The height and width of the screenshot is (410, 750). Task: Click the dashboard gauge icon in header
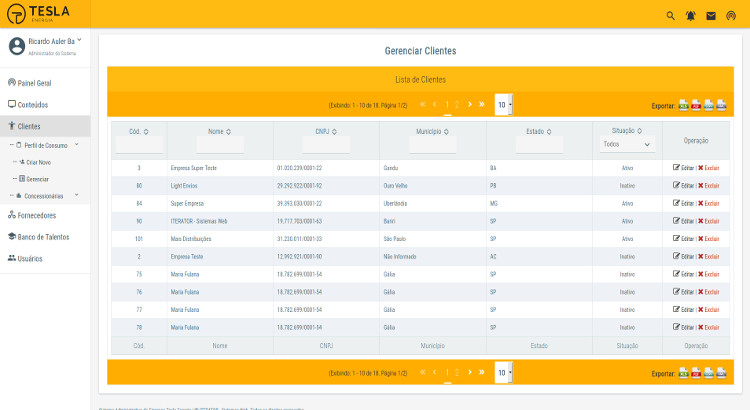click(x=731, y=16)
